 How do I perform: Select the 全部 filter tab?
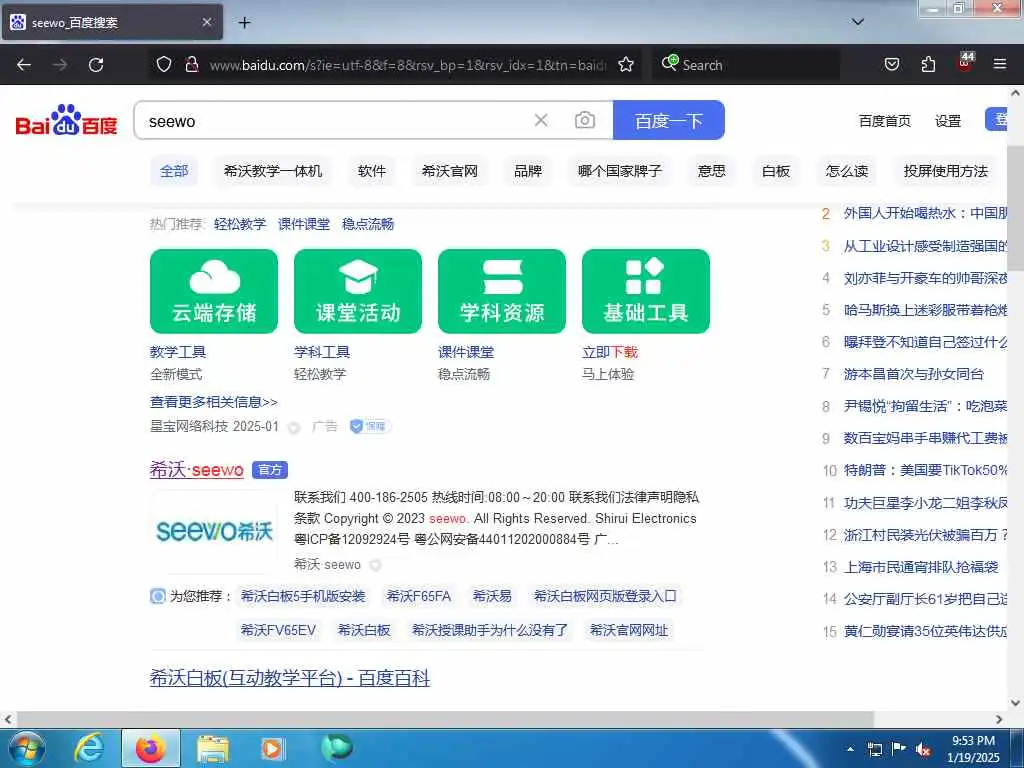pos(174,171)
